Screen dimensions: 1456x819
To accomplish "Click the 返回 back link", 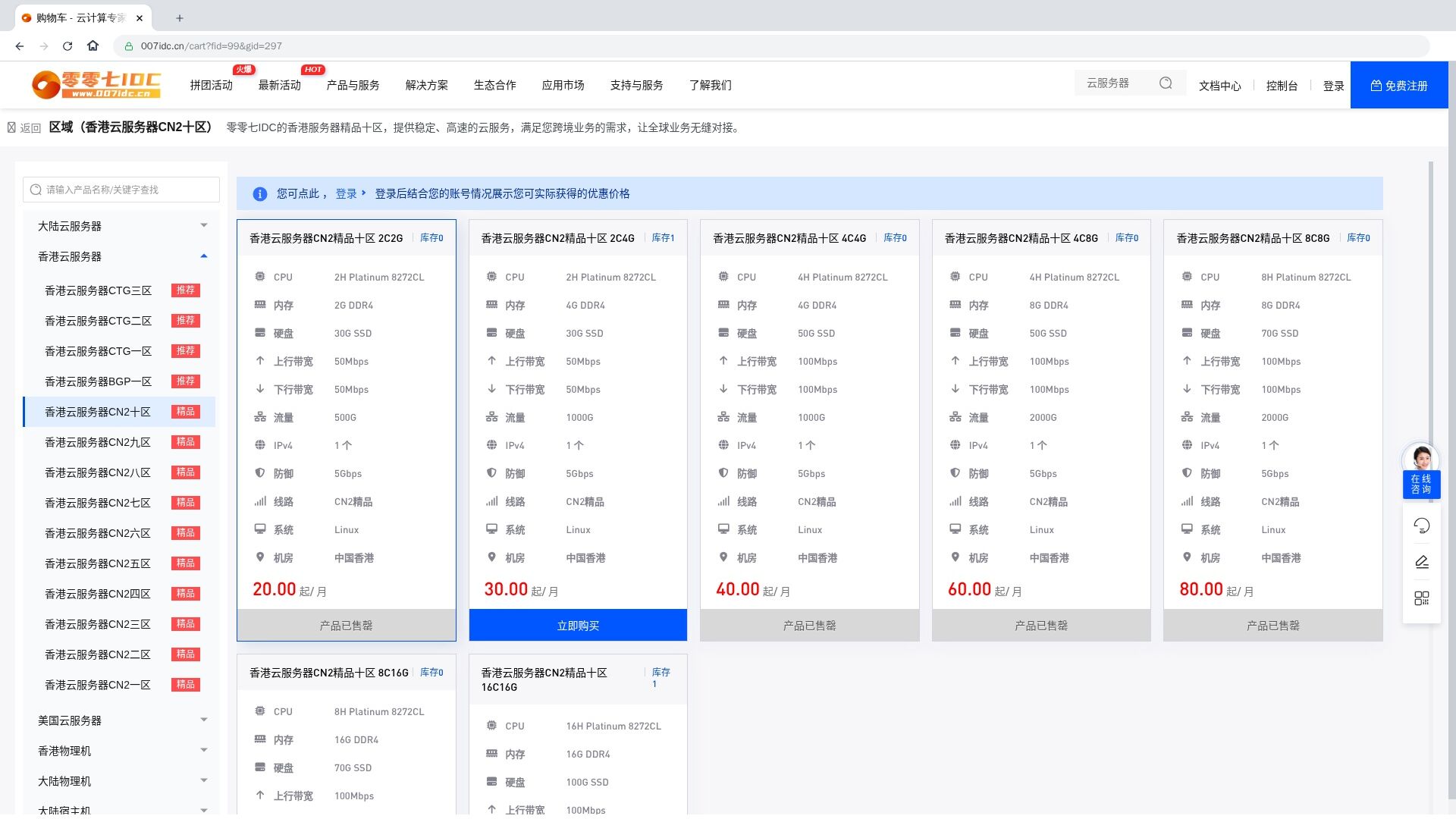I will [24, 128].
